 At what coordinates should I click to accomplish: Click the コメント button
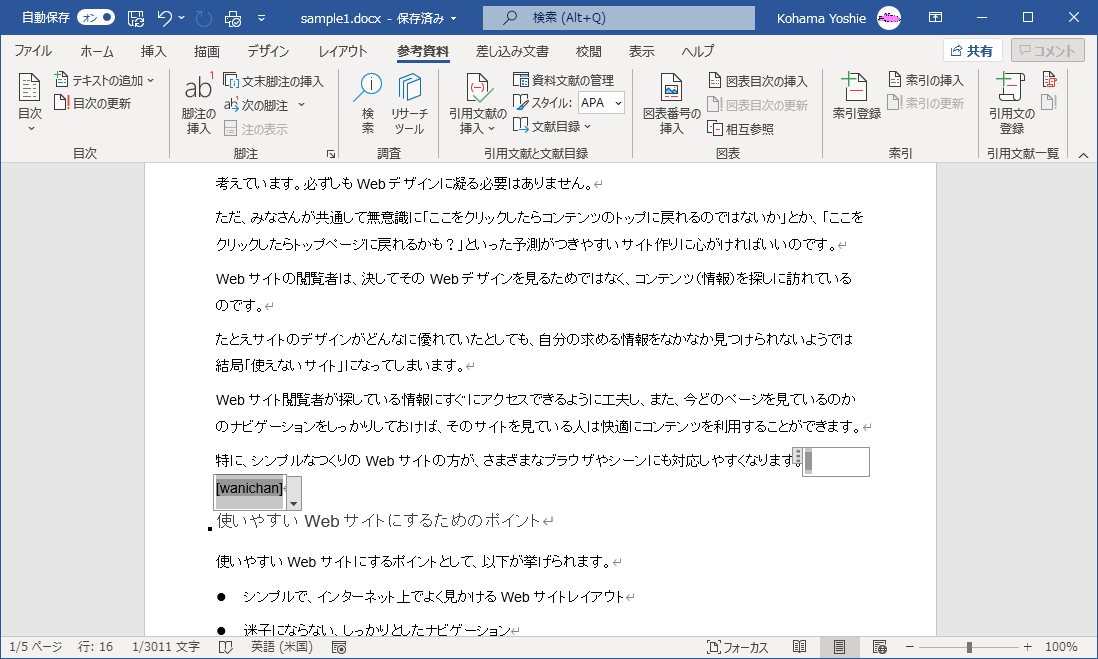pos(1047,50)
